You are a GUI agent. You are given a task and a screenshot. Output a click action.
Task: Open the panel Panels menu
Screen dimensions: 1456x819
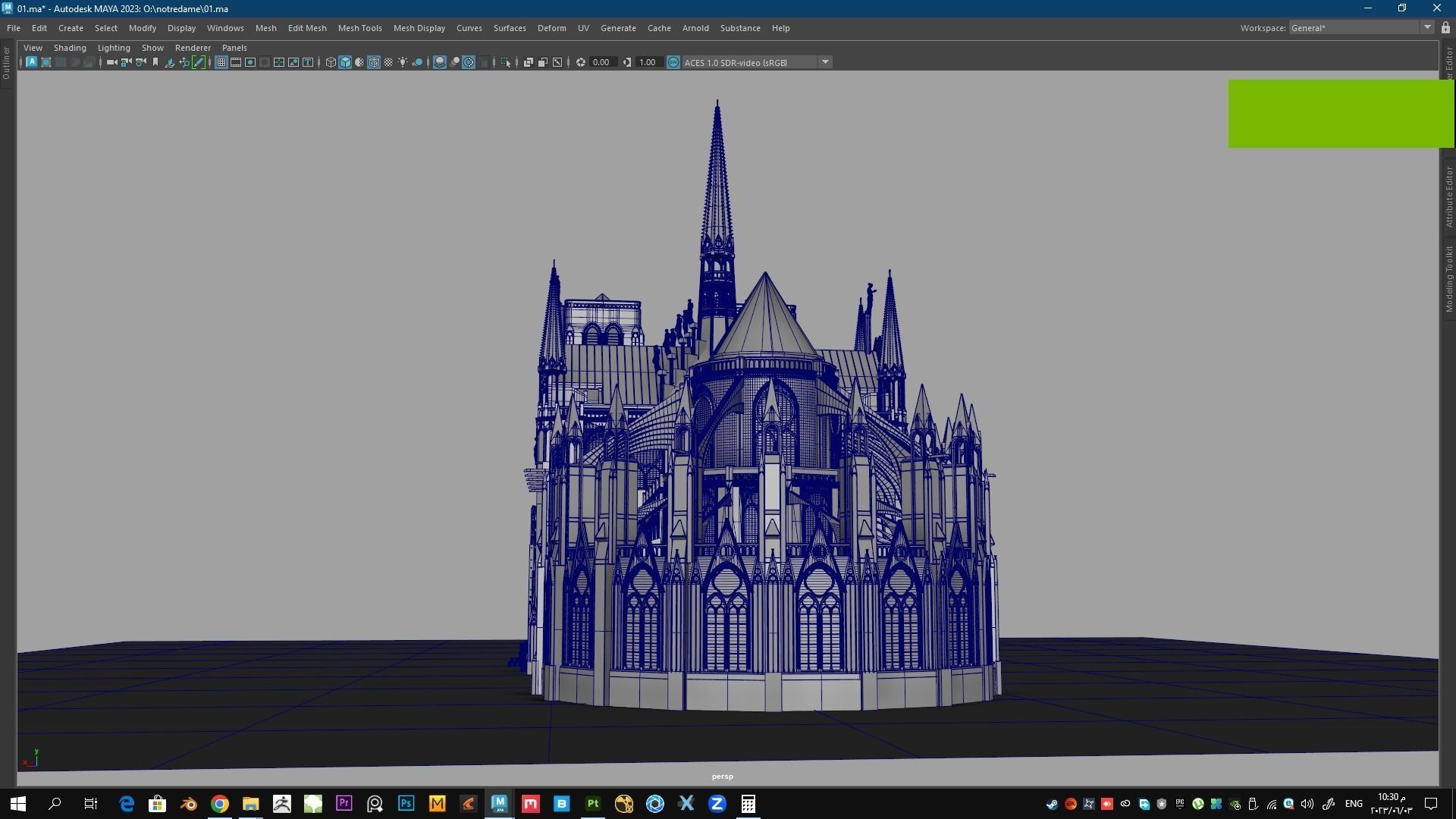[234, 48]
